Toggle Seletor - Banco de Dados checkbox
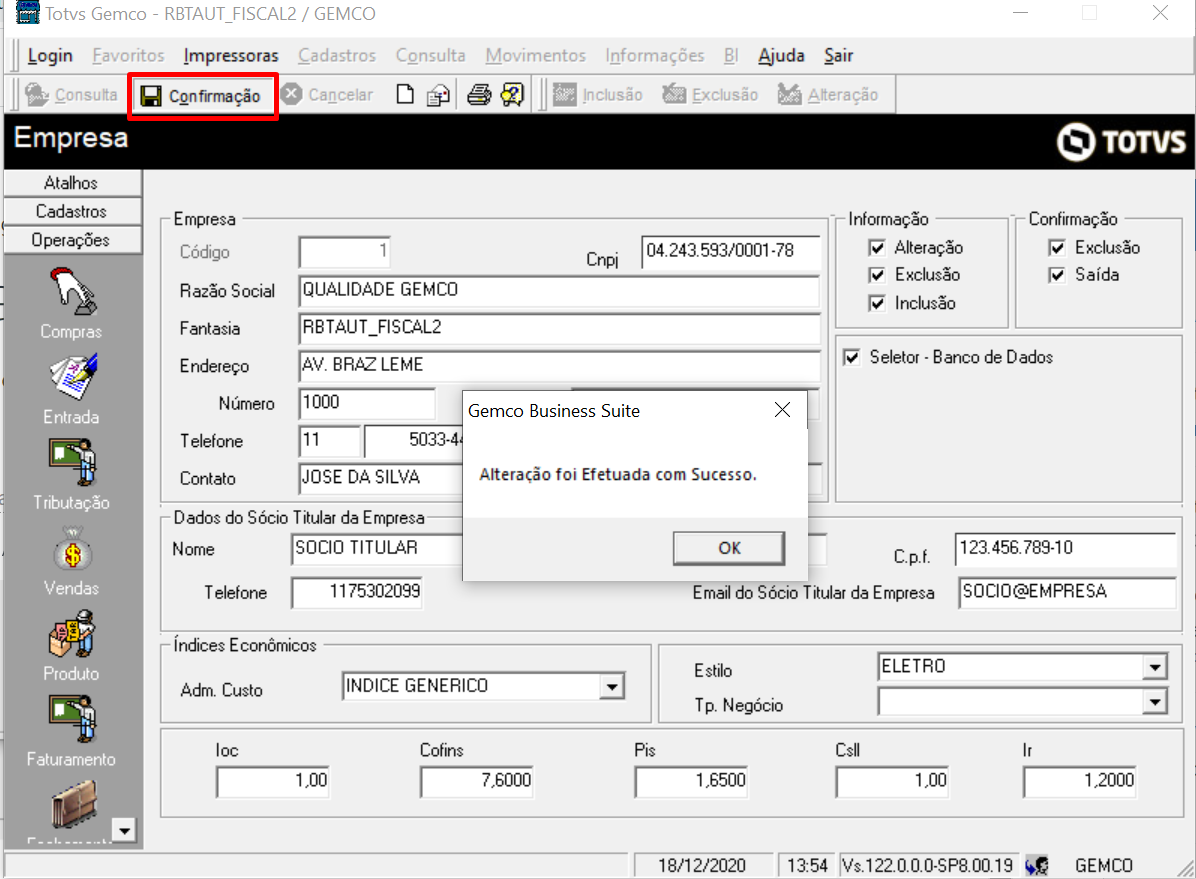 [x=852, y=357]
